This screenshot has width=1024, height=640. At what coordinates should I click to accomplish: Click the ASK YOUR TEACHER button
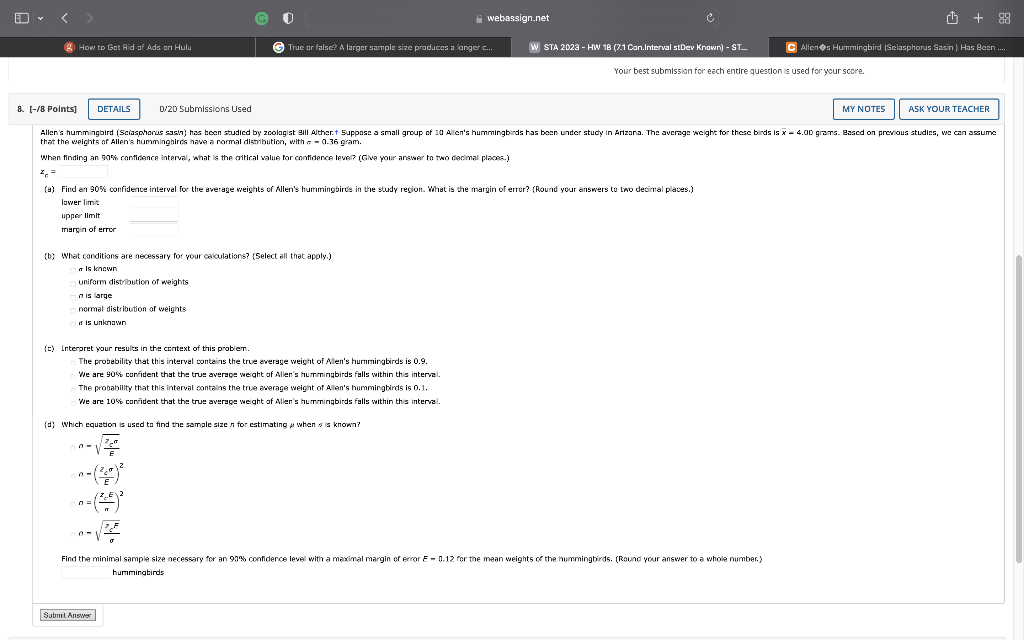coord(948,109)
